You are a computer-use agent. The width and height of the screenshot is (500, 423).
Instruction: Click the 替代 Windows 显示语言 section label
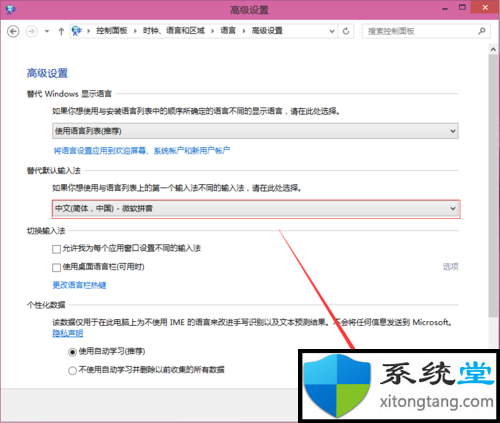pos(69,94)
